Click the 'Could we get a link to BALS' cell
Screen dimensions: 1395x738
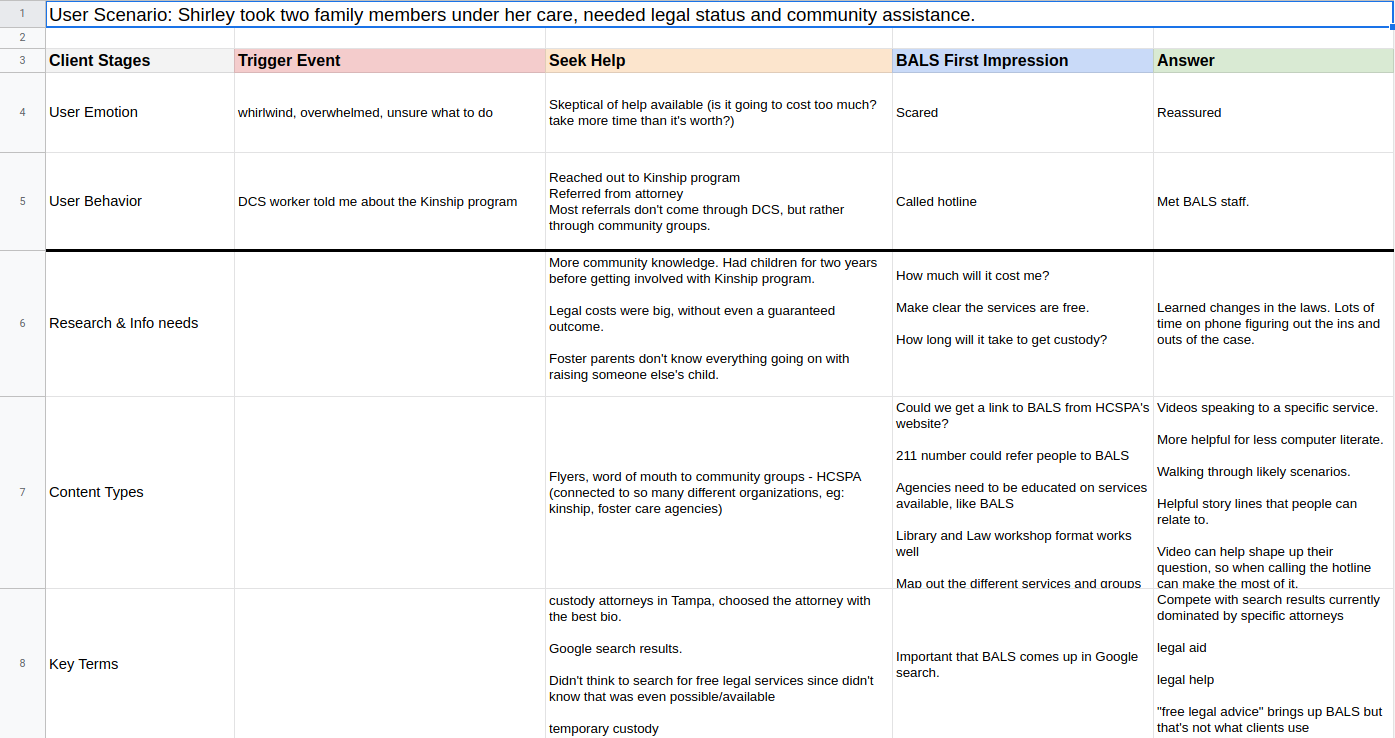pos(1023,492)
